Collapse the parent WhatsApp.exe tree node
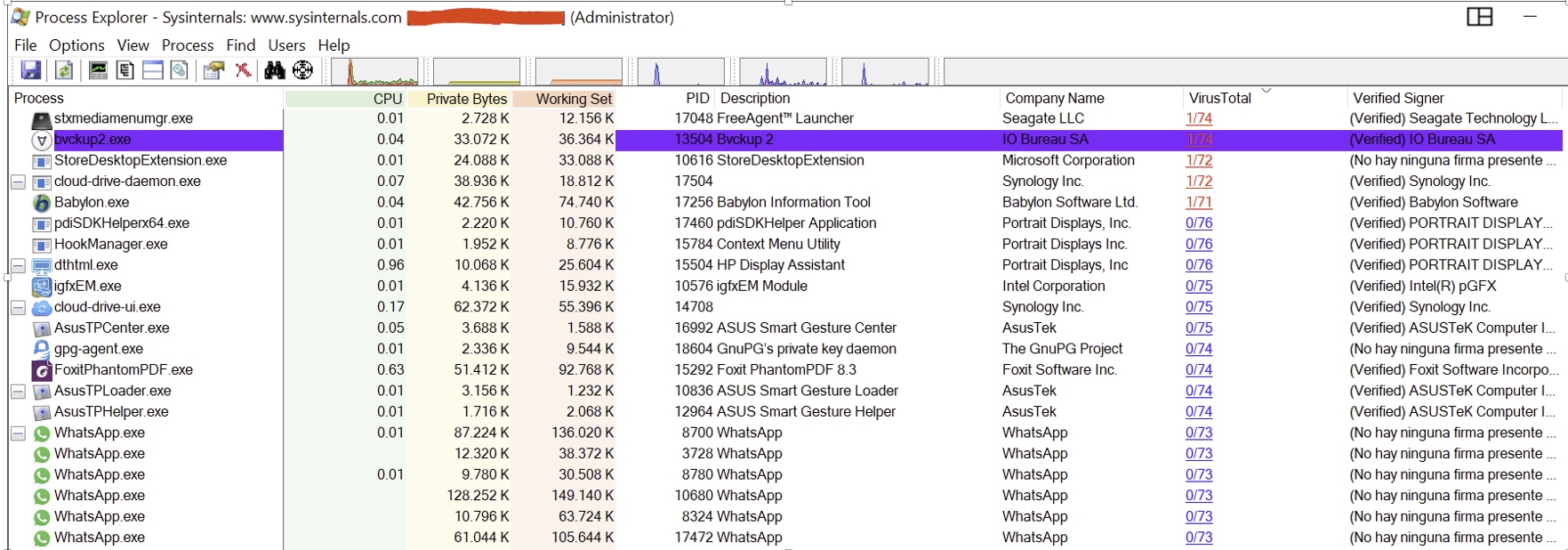Image resolution: width=1568 pixels, height=550 pixels. pos(18,433)
